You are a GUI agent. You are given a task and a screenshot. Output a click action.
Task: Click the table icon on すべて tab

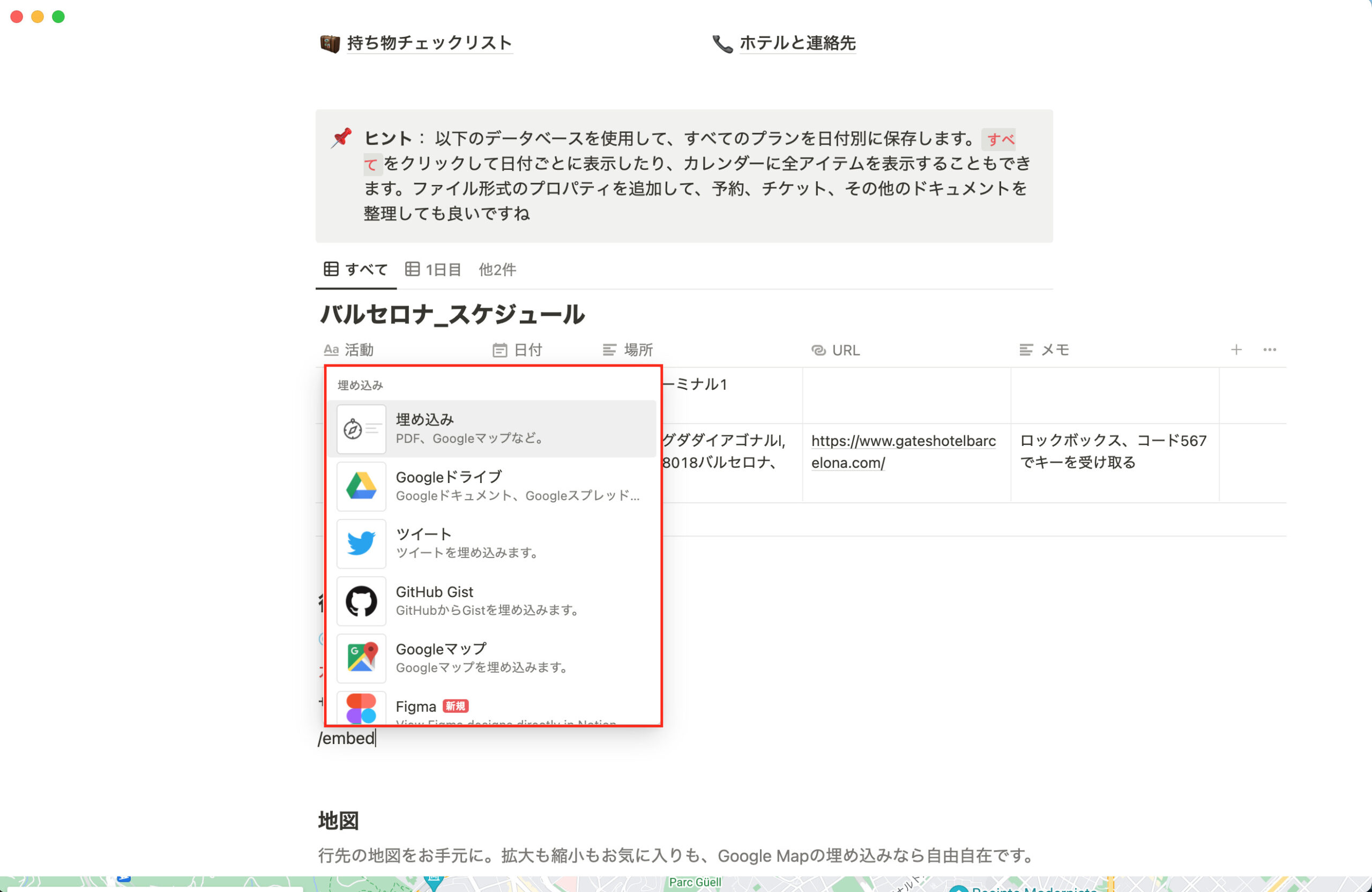(331, 269)
